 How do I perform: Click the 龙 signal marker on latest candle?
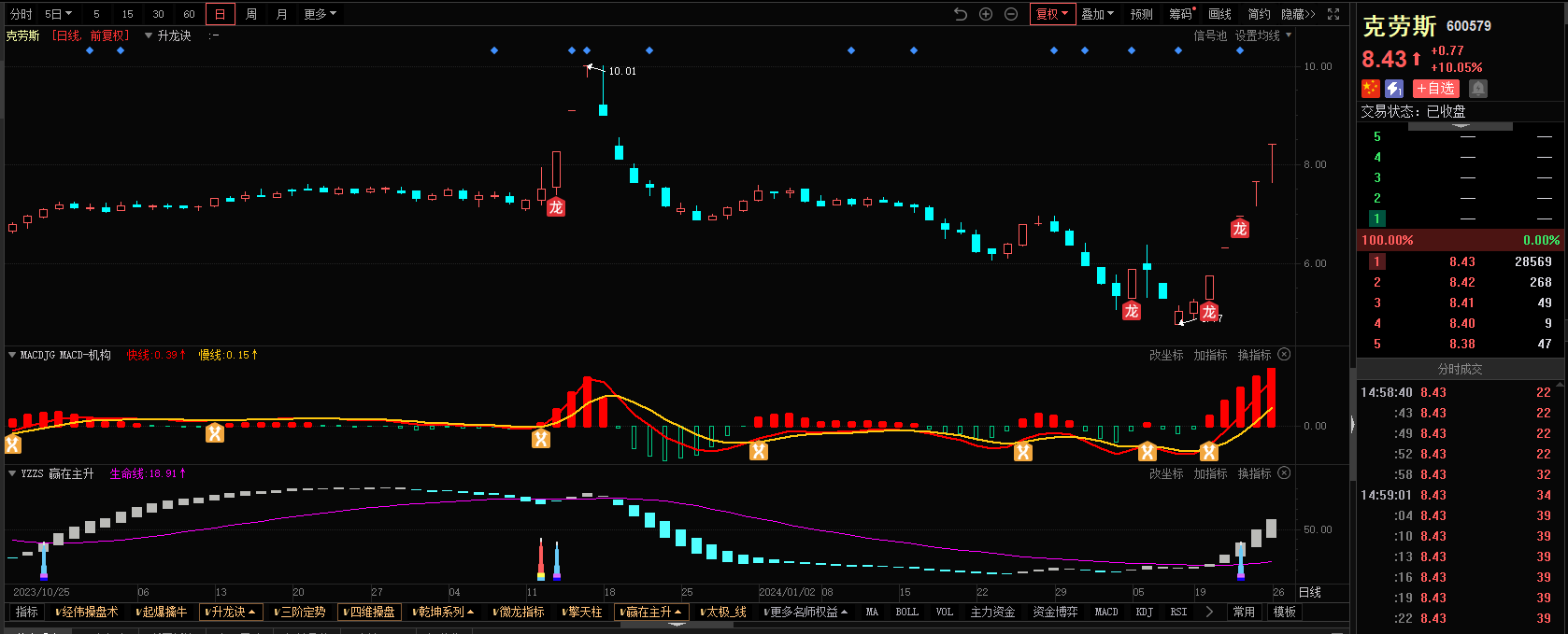1240,229
